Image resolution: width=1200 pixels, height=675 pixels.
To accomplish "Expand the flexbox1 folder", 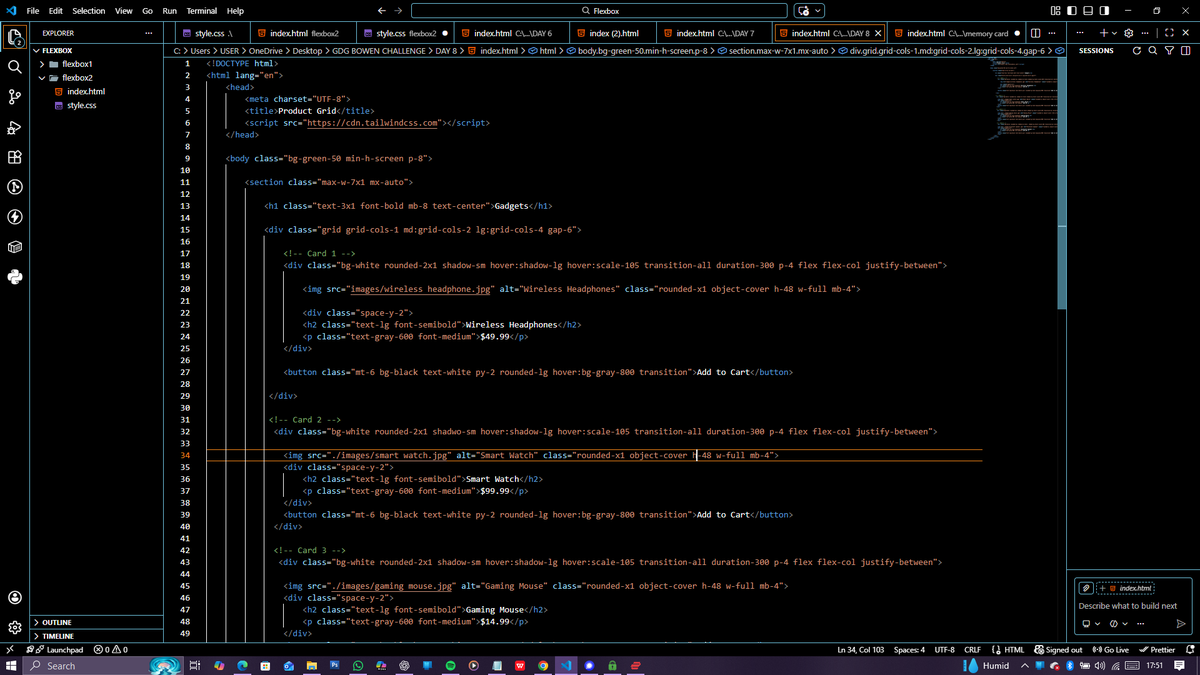I will (77, 64).
